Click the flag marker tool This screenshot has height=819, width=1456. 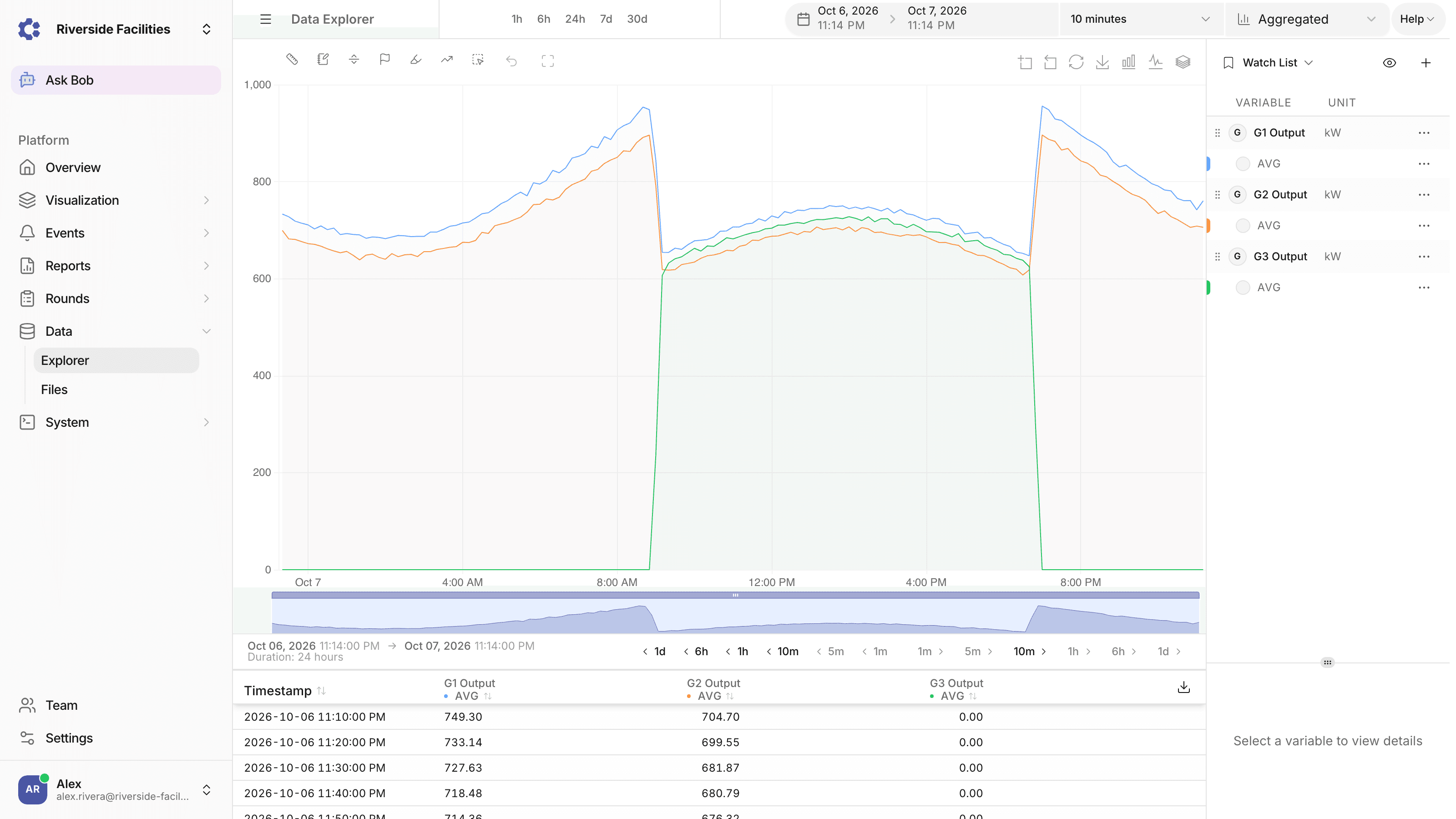pos(385,59)
